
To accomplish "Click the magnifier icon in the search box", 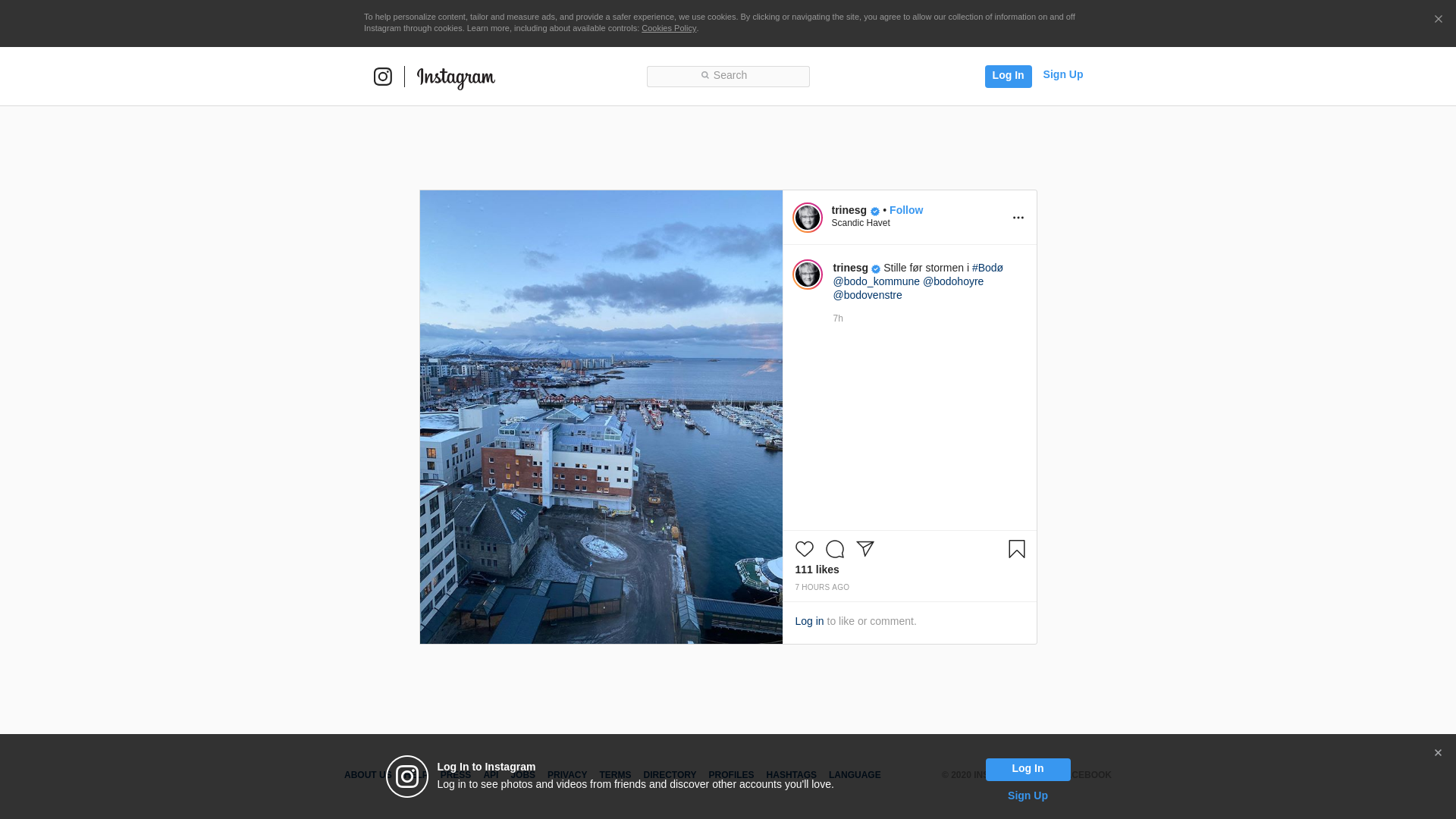I will coord(704,75).
